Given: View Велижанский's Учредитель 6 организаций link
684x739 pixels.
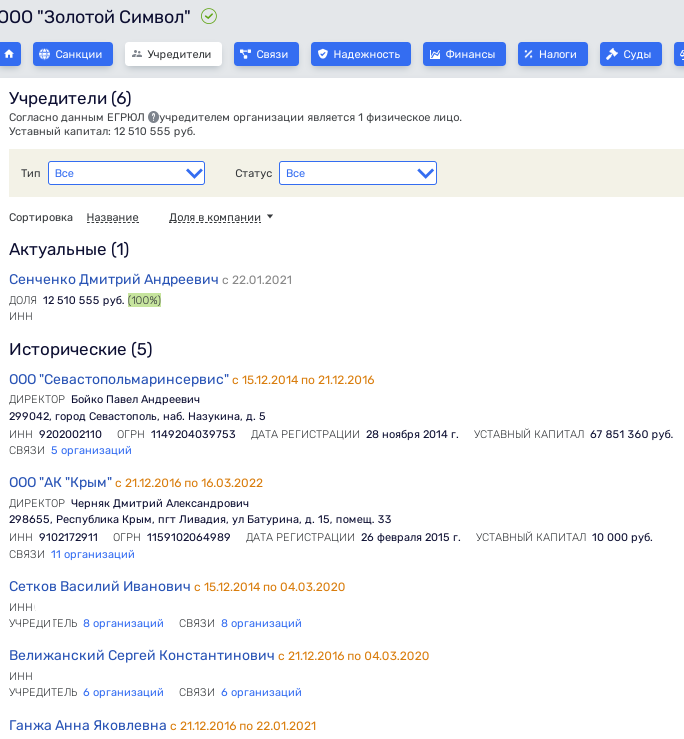Looking at the screenshot, I should pos(124,692).
